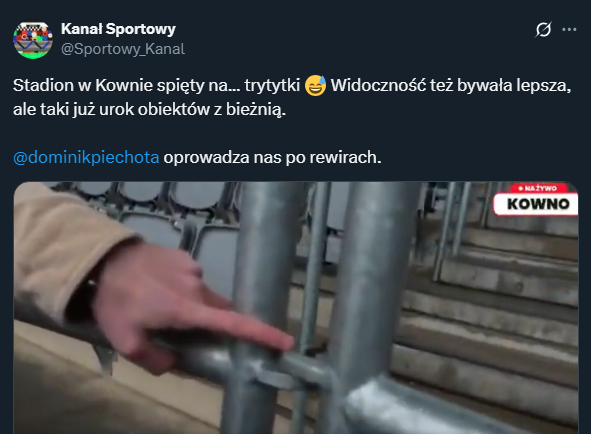Click the word trytytki in the tweet
Viewport: 591px width, 434px height.
coord(272,86)
